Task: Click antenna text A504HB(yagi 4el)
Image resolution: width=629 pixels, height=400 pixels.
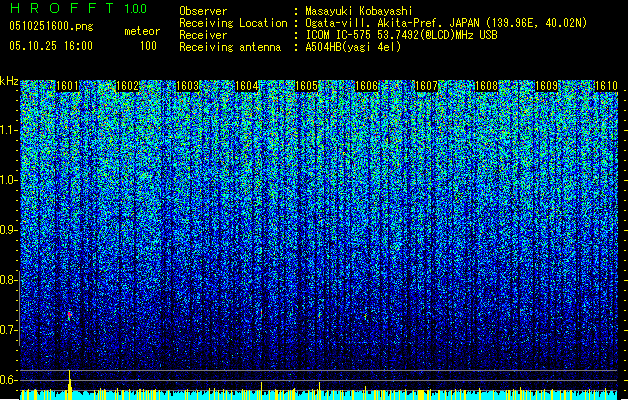Action: (x=353, y=47)
